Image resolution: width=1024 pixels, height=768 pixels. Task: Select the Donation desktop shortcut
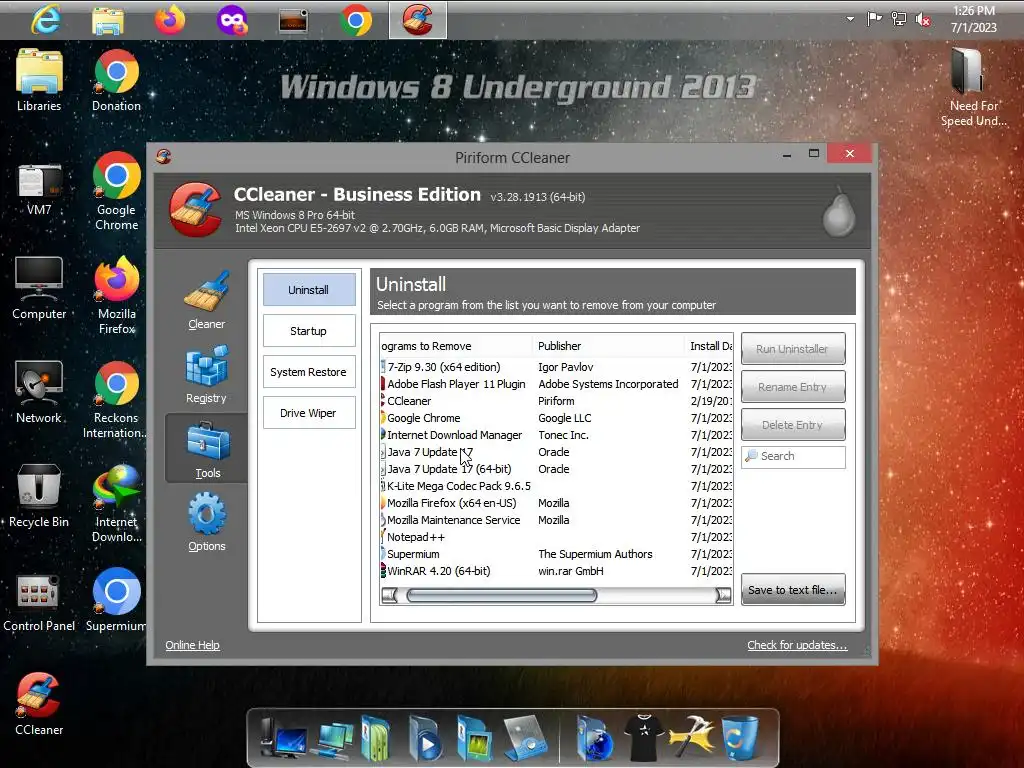116,80
